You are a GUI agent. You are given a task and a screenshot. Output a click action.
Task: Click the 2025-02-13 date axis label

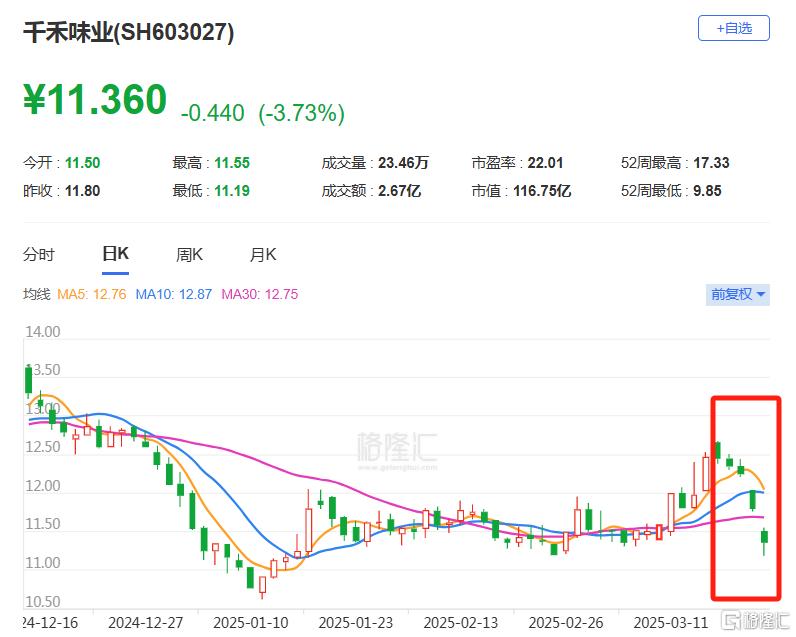(461, 623)
